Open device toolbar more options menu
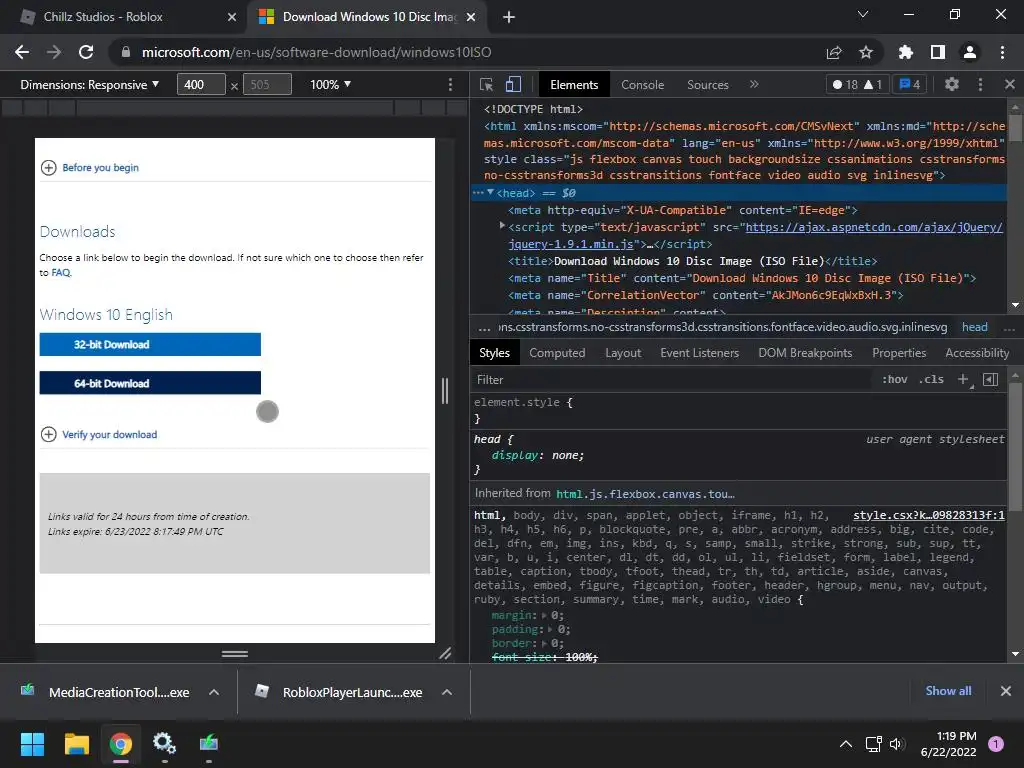The image size is (1024, 768). 450,84
